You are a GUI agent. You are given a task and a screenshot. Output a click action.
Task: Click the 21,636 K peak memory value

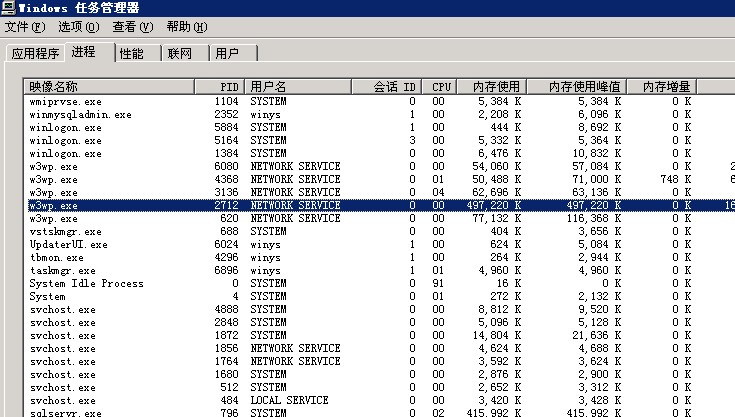point(596,335)
